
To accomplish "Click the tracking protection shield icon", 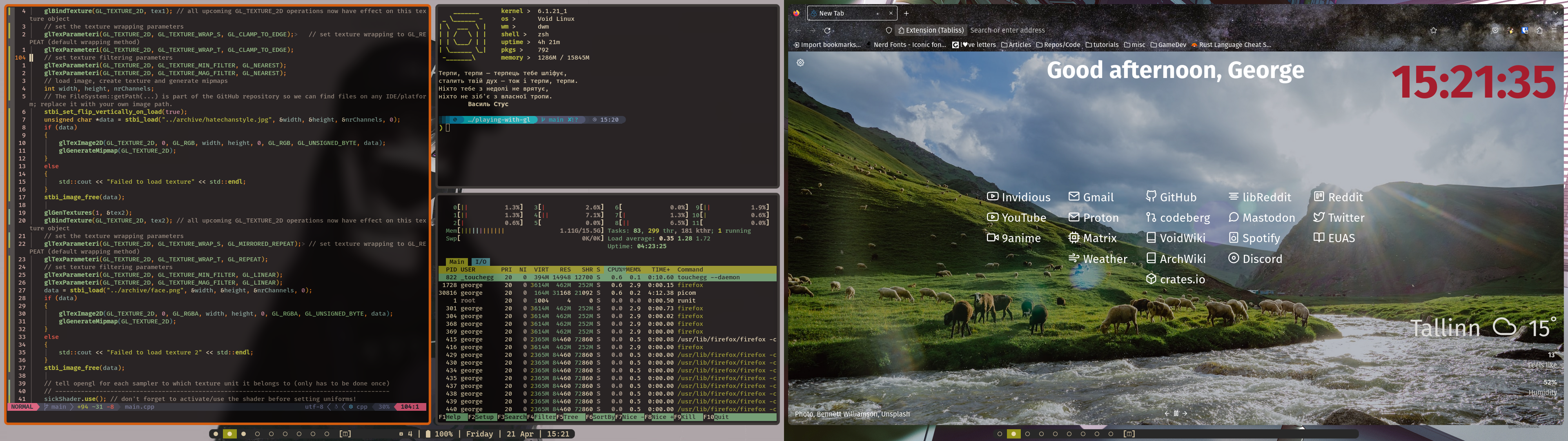I will 889,30.
